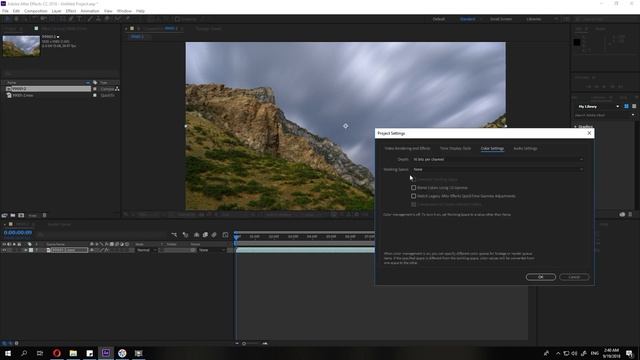Toggle hide shy layers icon
This screenshot has height=360, width=640.
[x=196, y=235]
